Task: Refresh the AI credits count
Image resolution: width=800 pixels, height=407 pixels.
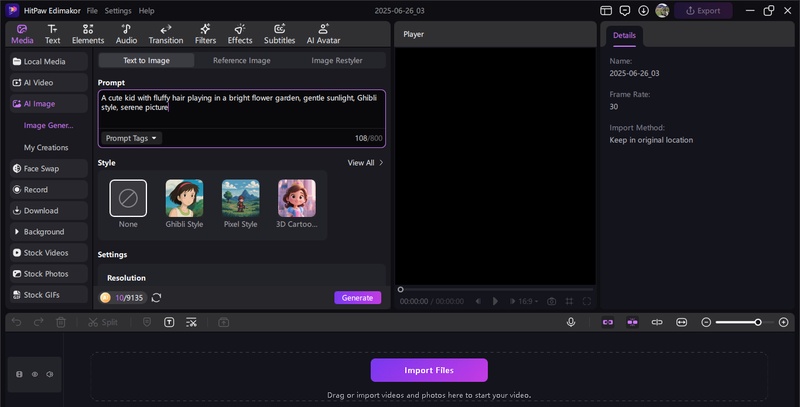Action: [157, 298]
